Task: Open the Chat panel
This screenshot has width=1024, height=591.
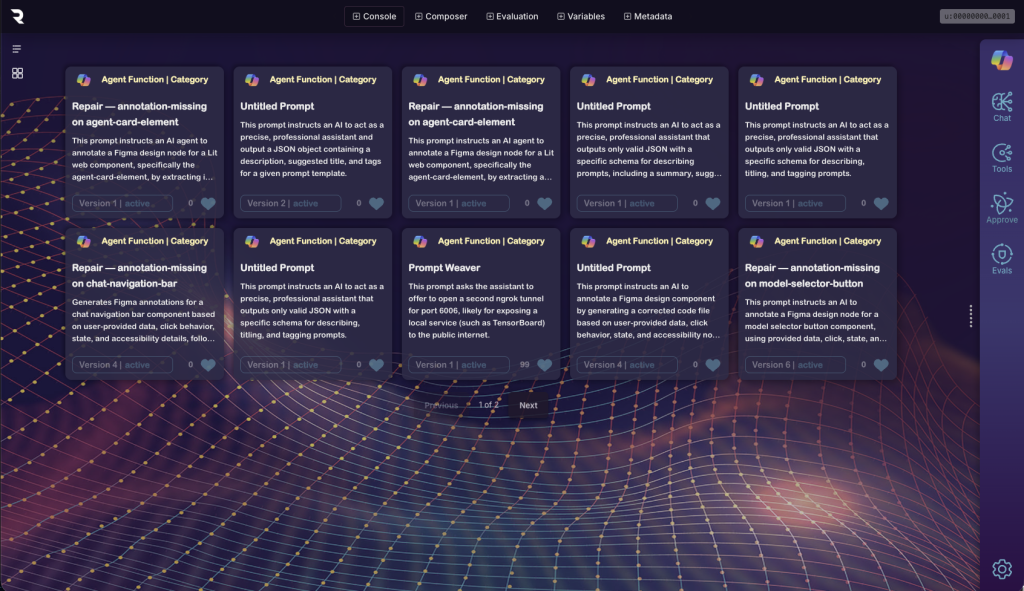Action: (1002, 107)
